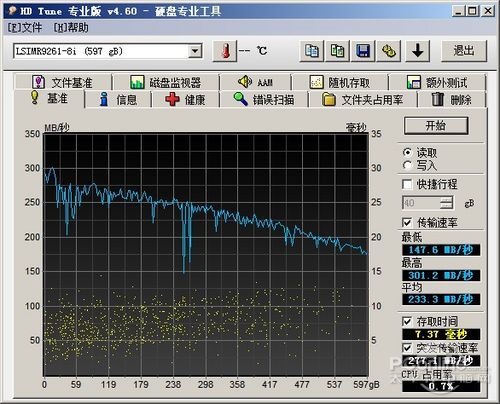Image resolution: width=500 pixels, height=404 pixels.
Task: Save screenshot using floppy disk icon
Action: tap(363, 51)
